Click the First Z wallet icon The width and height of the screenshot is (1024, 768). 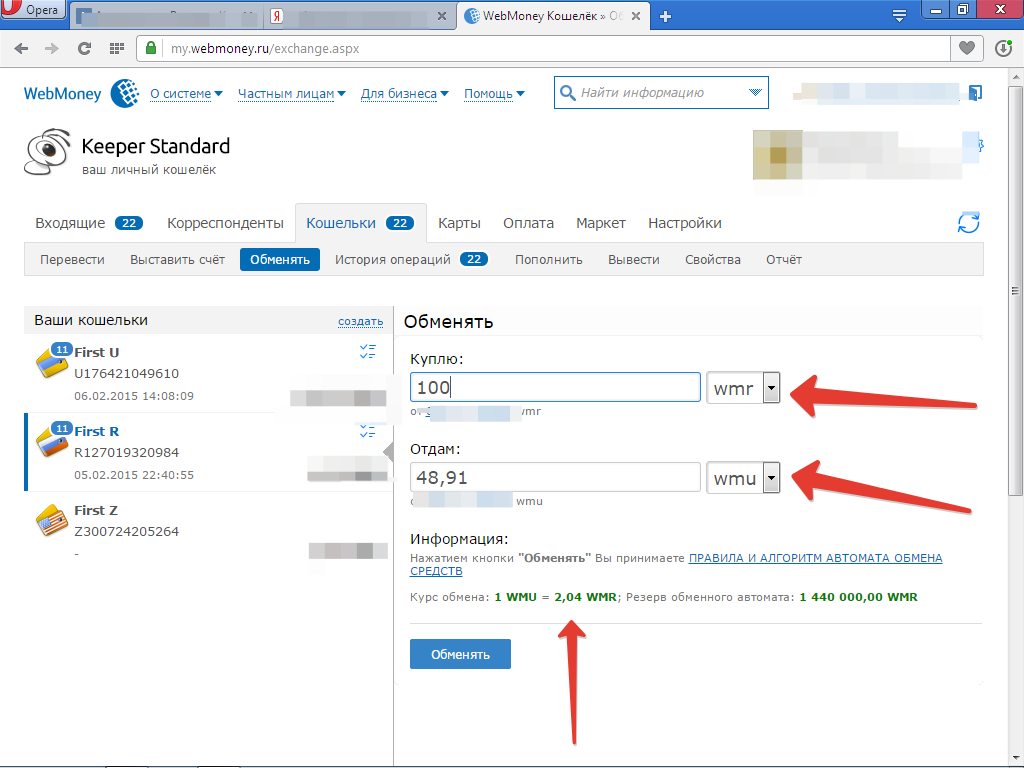pos(52,520)
